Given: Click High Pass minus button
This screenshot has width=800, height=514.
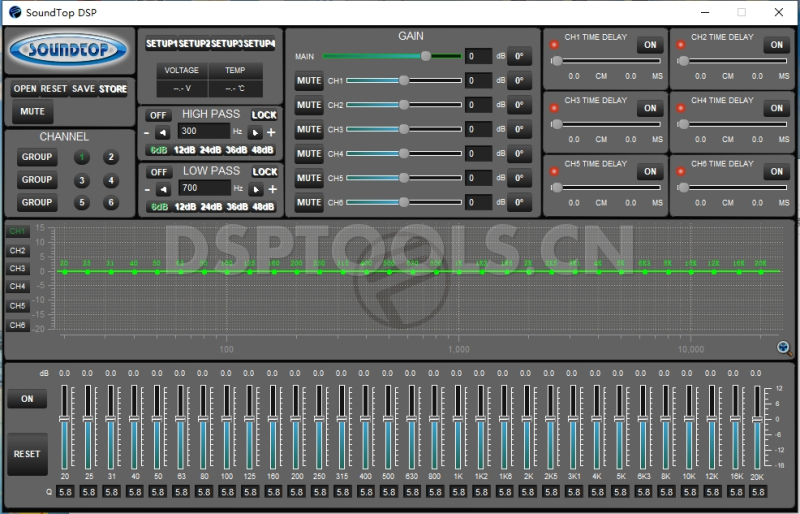Looking at the screenshot, I should [147, 133].
